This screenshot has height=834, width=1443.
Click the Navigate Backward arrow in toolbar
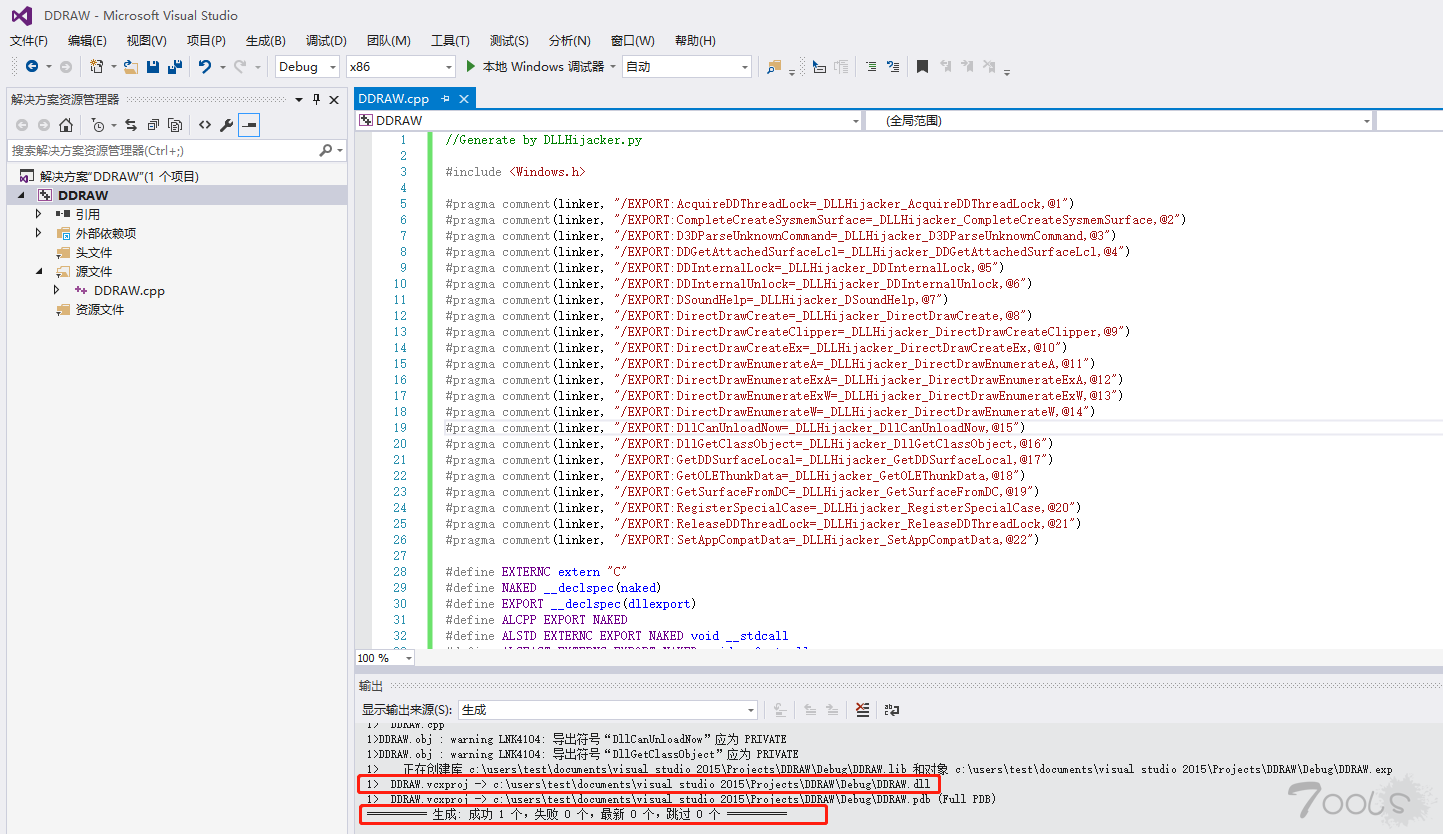coord(32,67)
